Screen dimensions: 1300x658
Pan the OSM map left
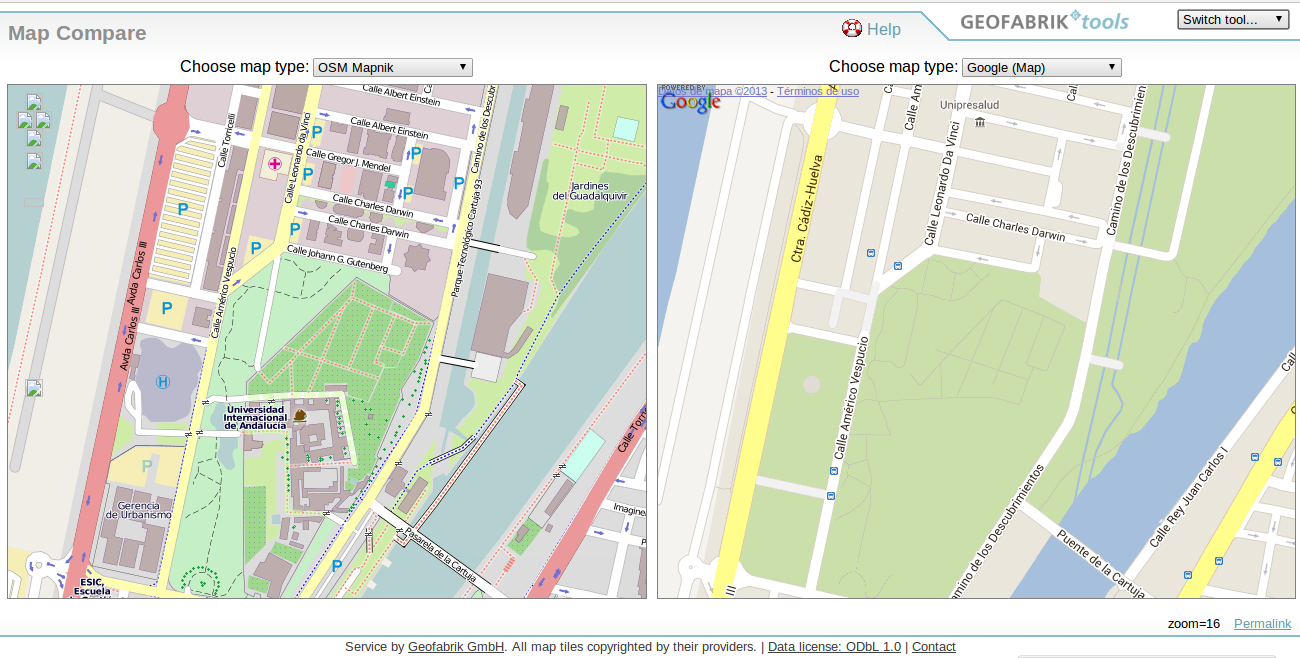point(26,120)
